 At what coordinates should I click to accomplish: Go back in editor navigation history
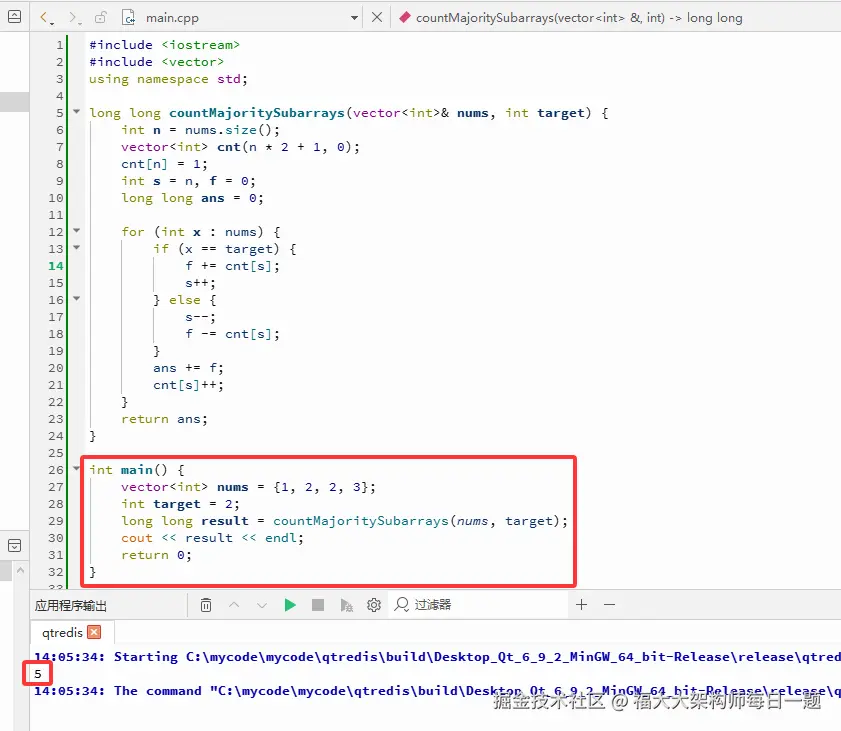[46, 18]
